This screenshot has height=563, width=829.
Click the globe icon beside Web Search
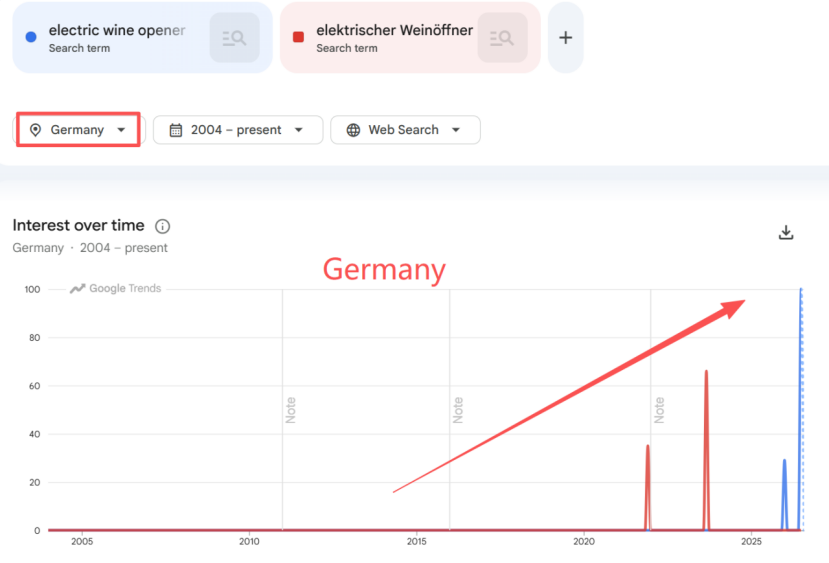[x=353, y=130]
